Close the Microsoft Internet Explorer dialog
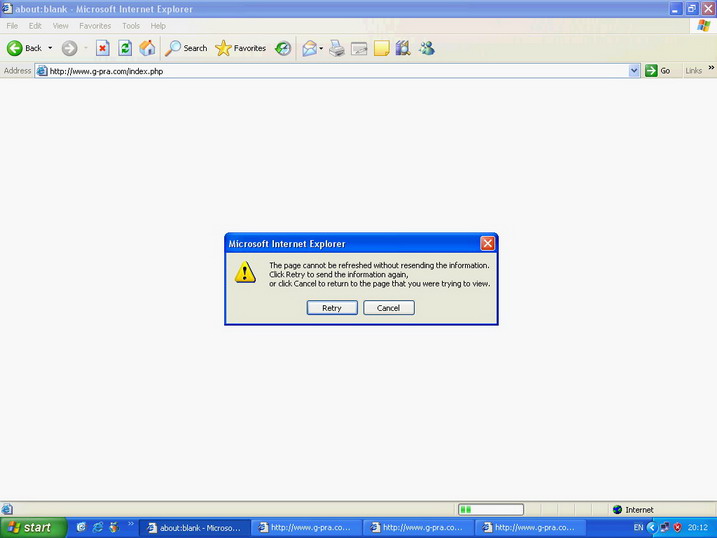The image size is (717, 538). point(487,243)
